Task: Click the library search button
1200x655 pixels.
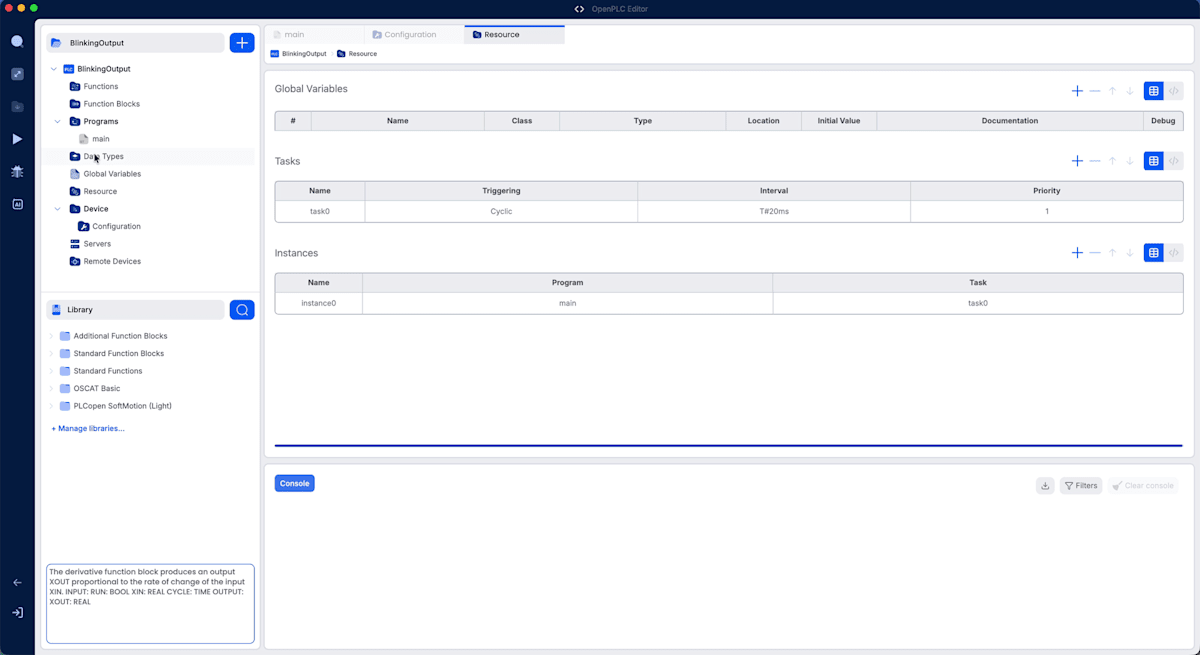Action: click(242, 310)
